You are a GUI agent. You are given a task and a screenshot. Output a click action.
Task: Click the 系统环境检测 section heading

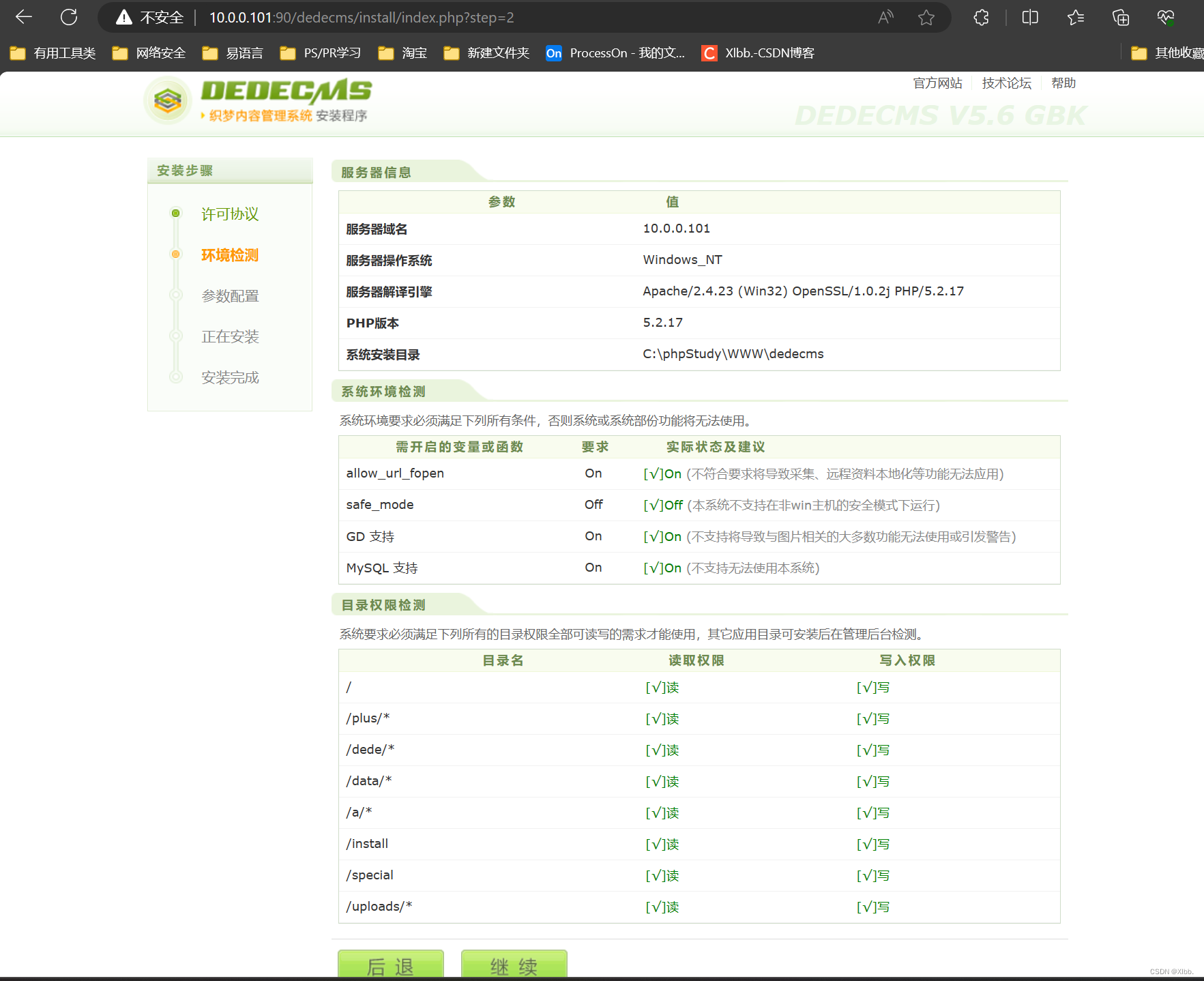[x=383, y=392]
